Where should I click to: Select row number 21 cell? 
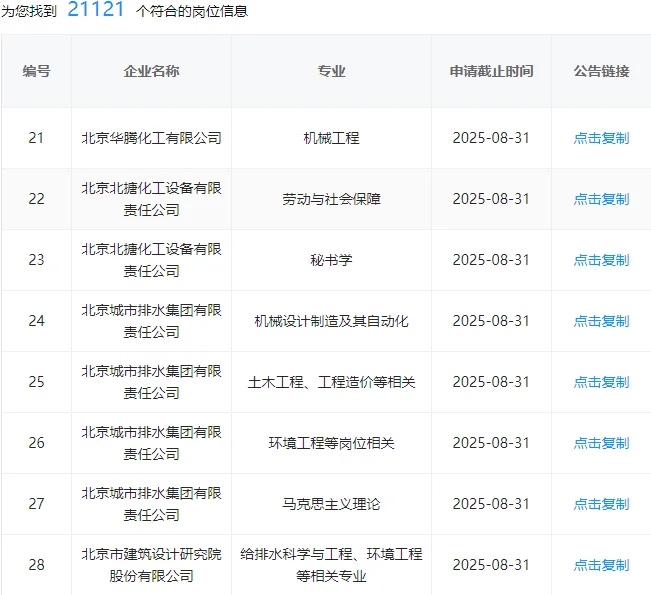point(37,138)
